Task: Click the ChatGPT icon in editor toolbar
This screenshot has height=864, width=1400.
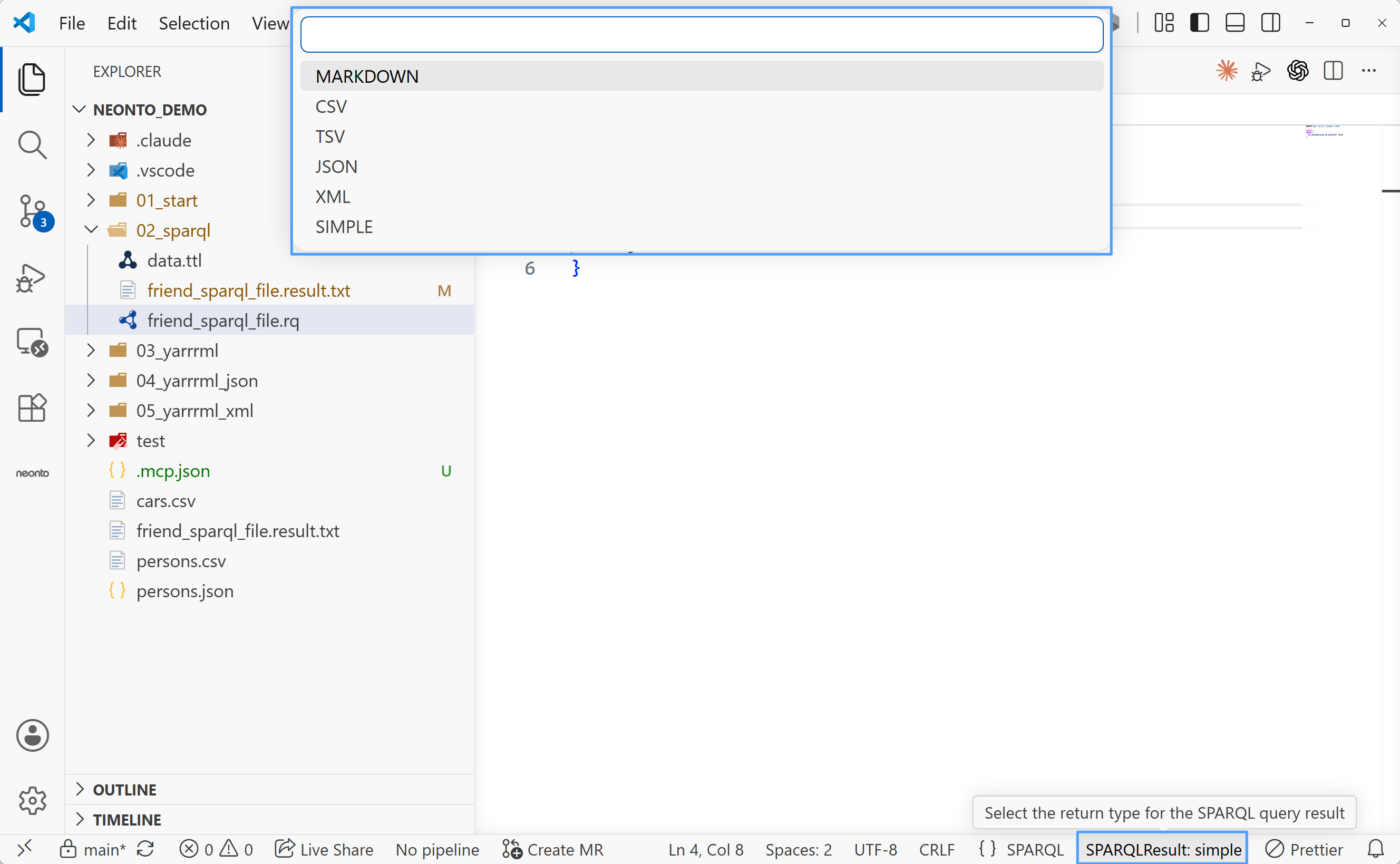Action: [x=1297, y=71]
